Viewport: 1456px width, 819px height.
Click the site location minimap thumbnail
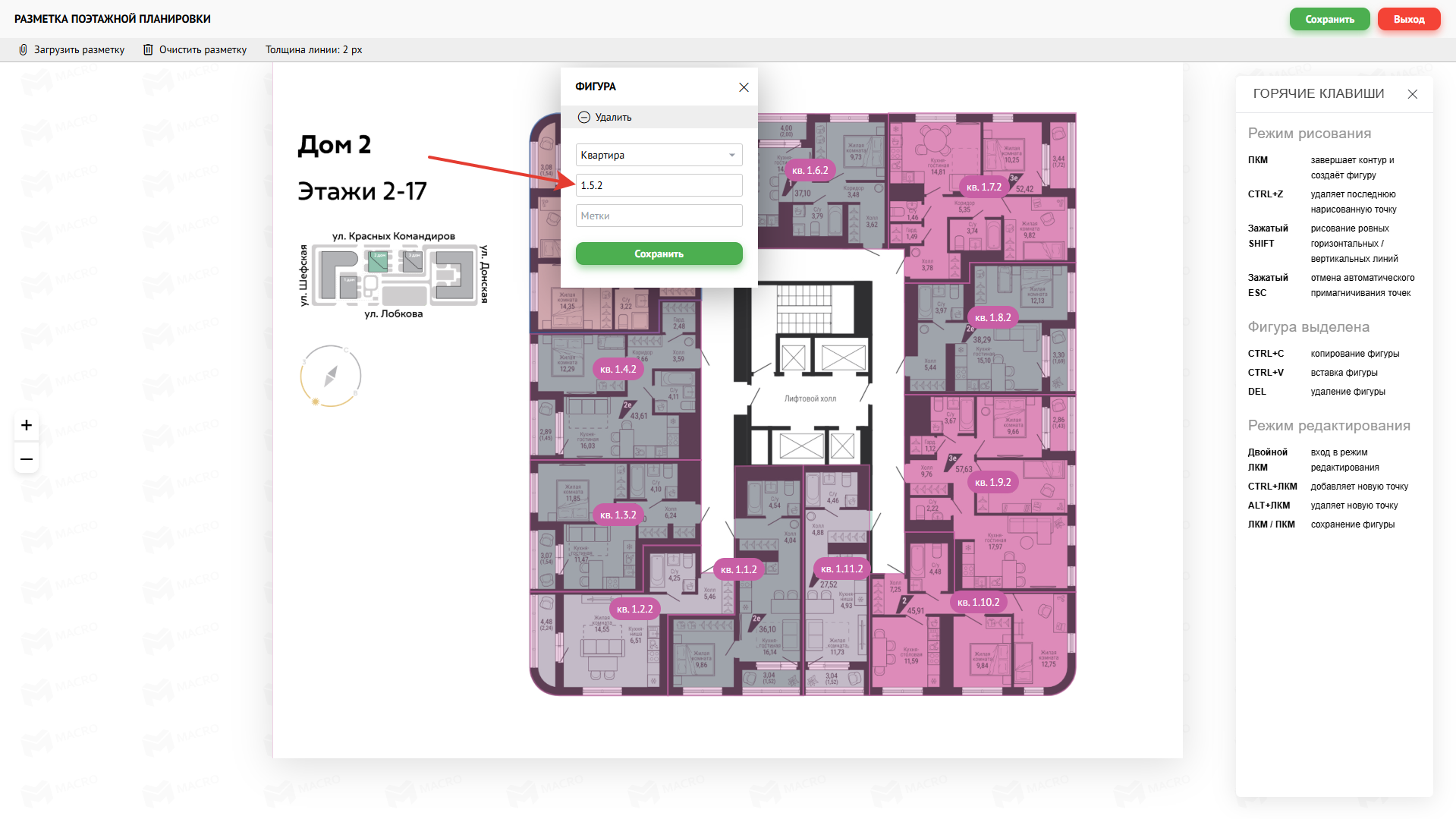[x=395, y=275]
